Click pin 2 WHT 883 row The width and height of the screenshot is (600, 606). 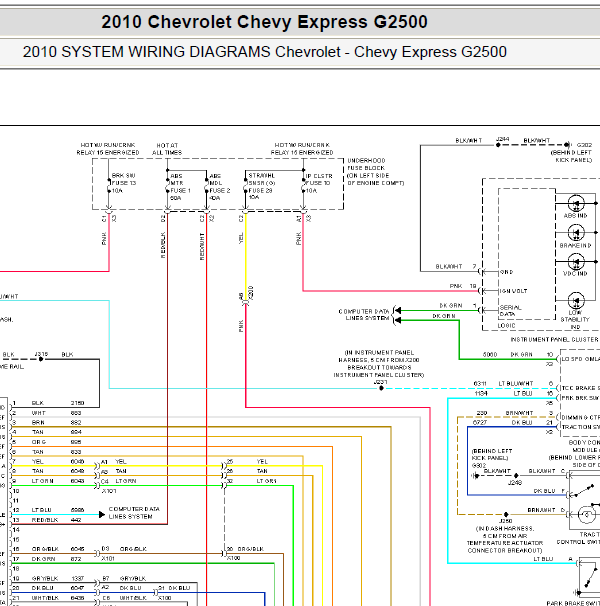[47, 413]
